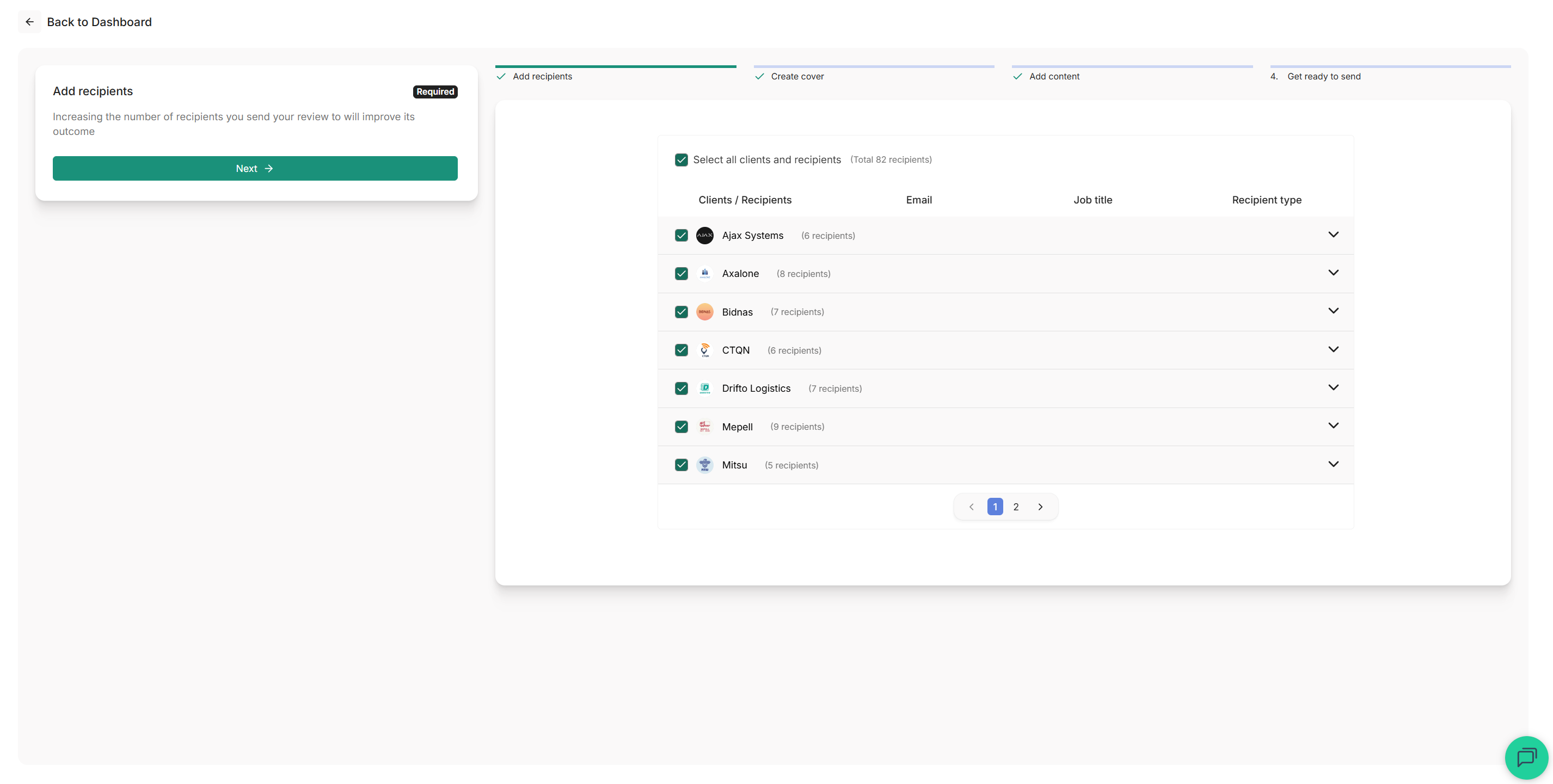
Task: Expand the Bidnas recipients list
Action: pyautogui.click(x=1333, y=311)
